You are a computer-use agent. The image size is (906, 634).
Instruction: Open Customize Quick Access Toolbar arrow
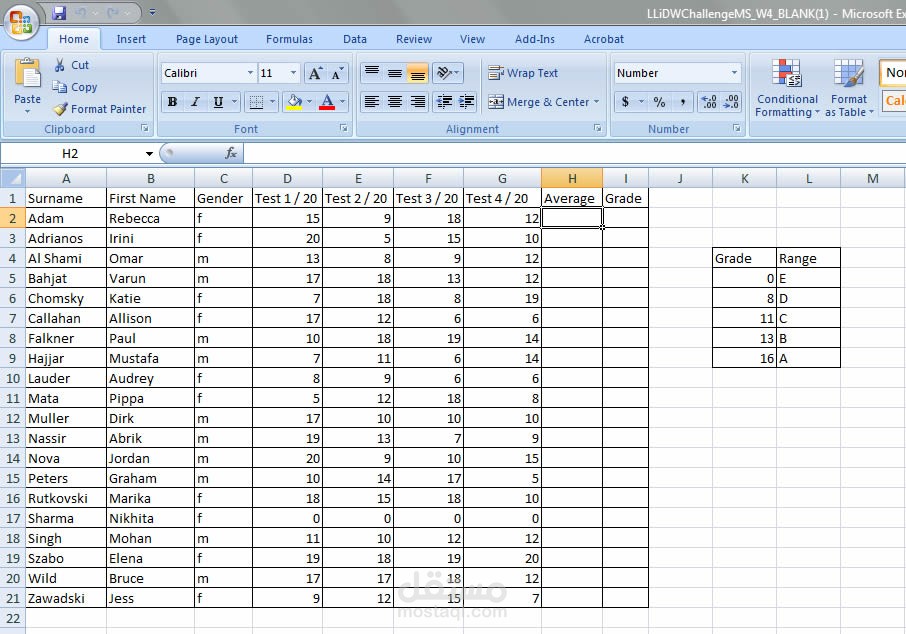tap(153, 12)
